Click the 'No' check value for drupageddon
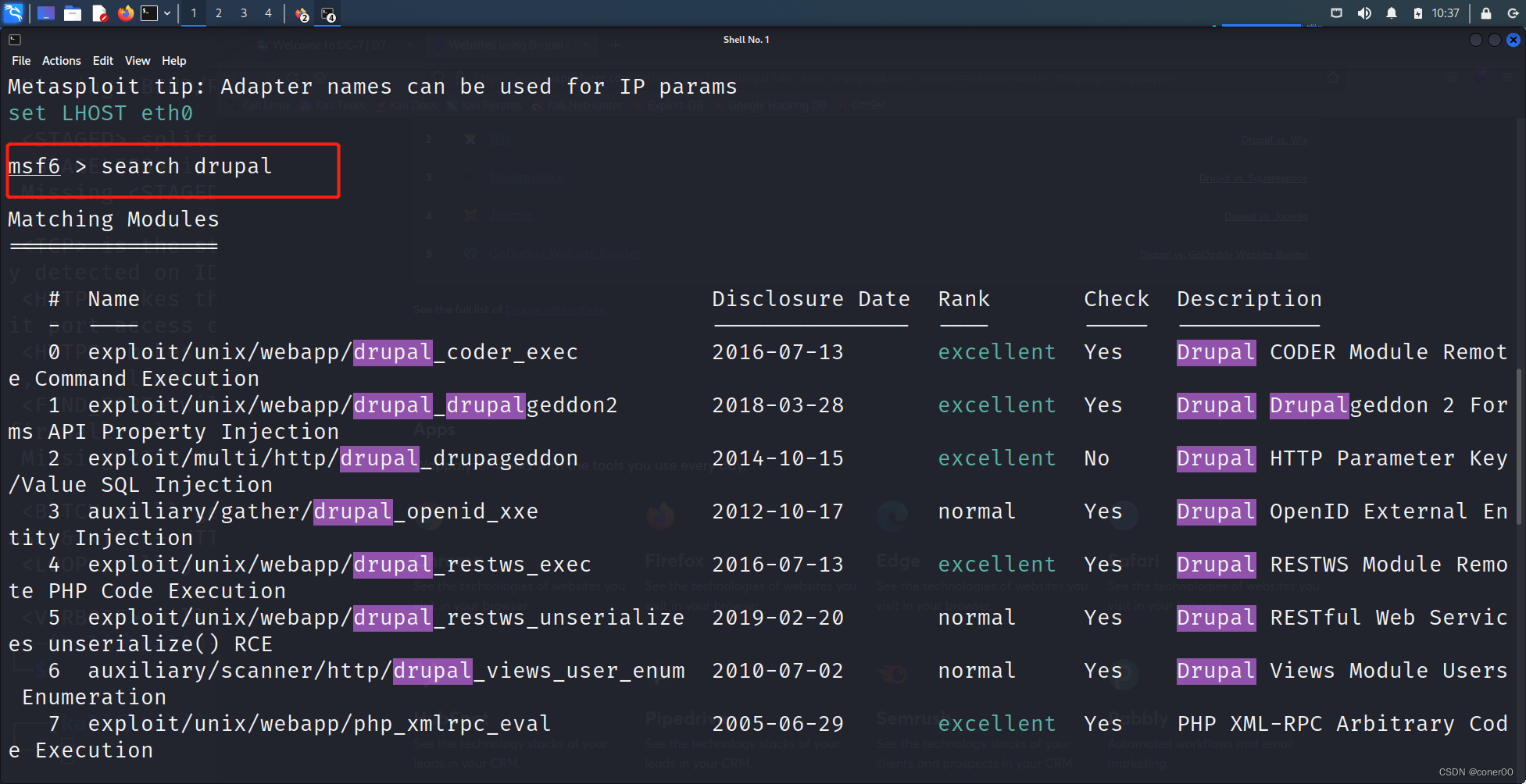The width and height of the screenshot is (1526, 784). click(x=1097, y=458)
